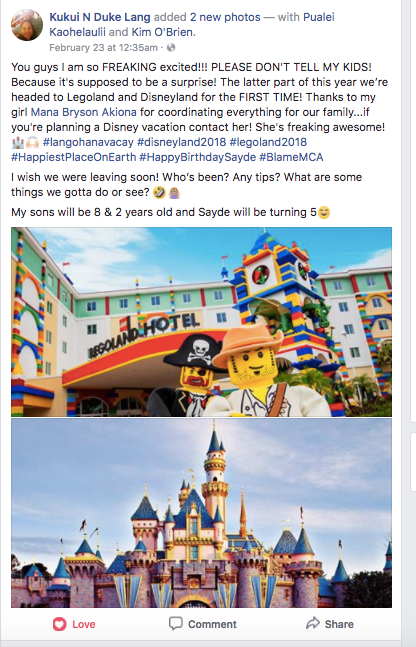
Task: Open the #HappiestPlaceOnEarth hashtag
Action: 73,157
